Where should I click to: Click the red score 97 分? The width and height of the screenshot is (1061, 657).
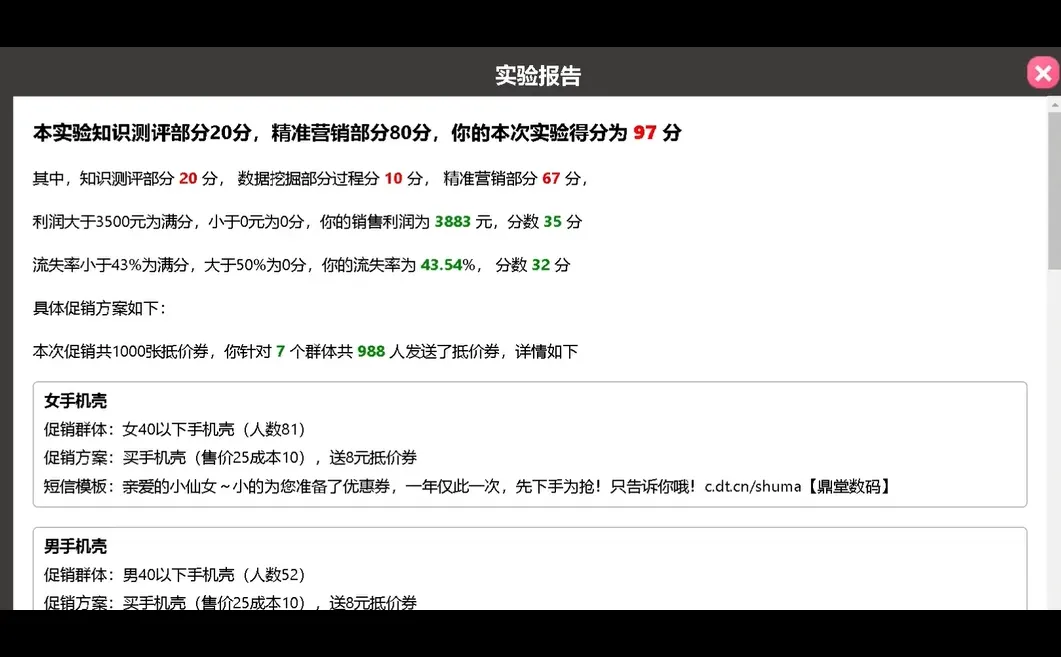pyautogui.click(x=646, y=132)
